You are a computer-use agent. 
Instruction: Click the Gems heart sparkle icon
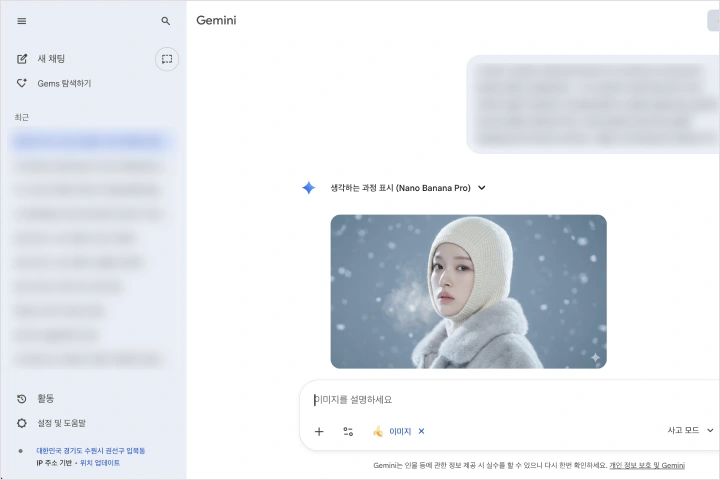22,83
